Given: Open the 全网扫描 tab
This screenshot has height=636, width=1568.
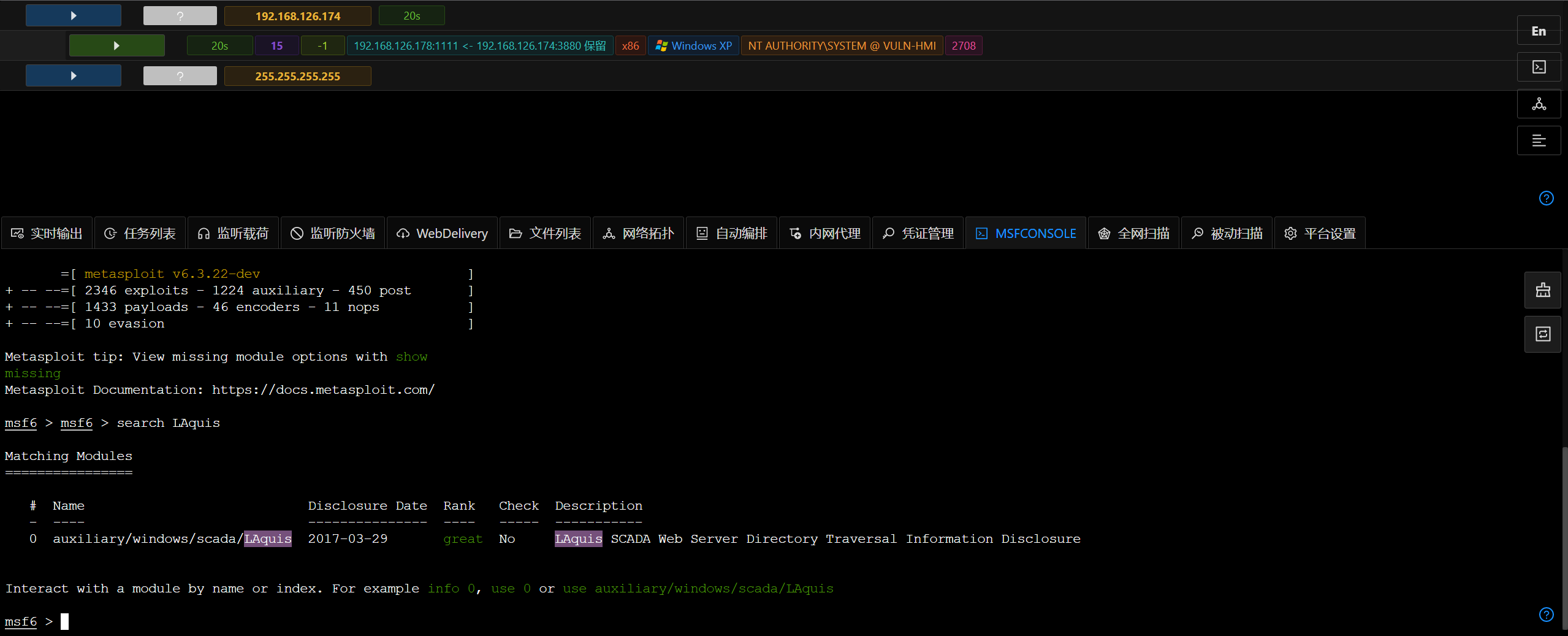Looking at the screenshot, I should click(1134, 233).
